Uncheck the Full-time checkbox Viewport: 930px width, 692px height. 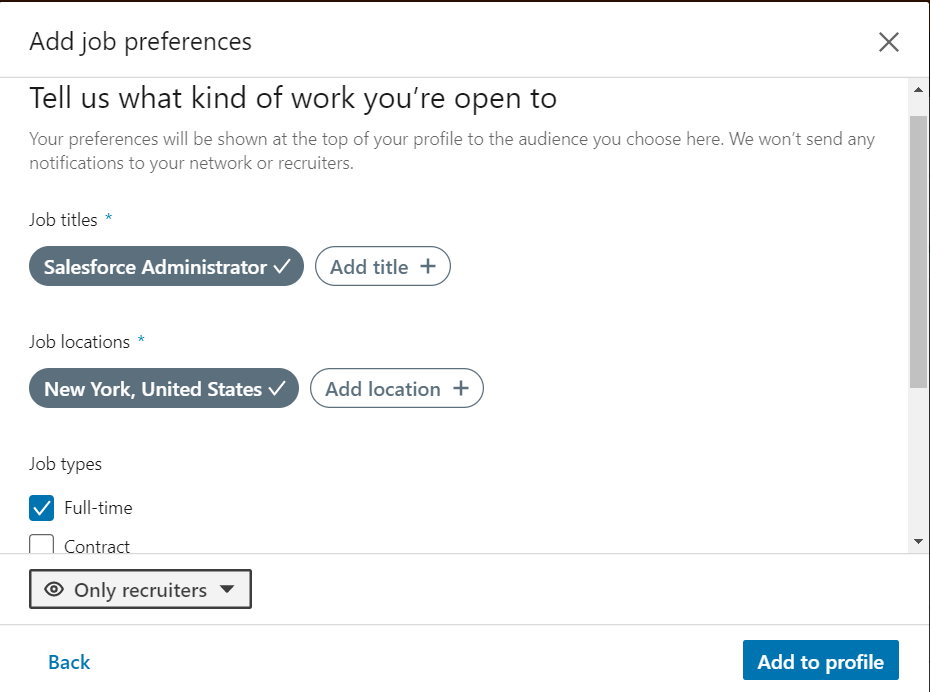coord(42,508)
